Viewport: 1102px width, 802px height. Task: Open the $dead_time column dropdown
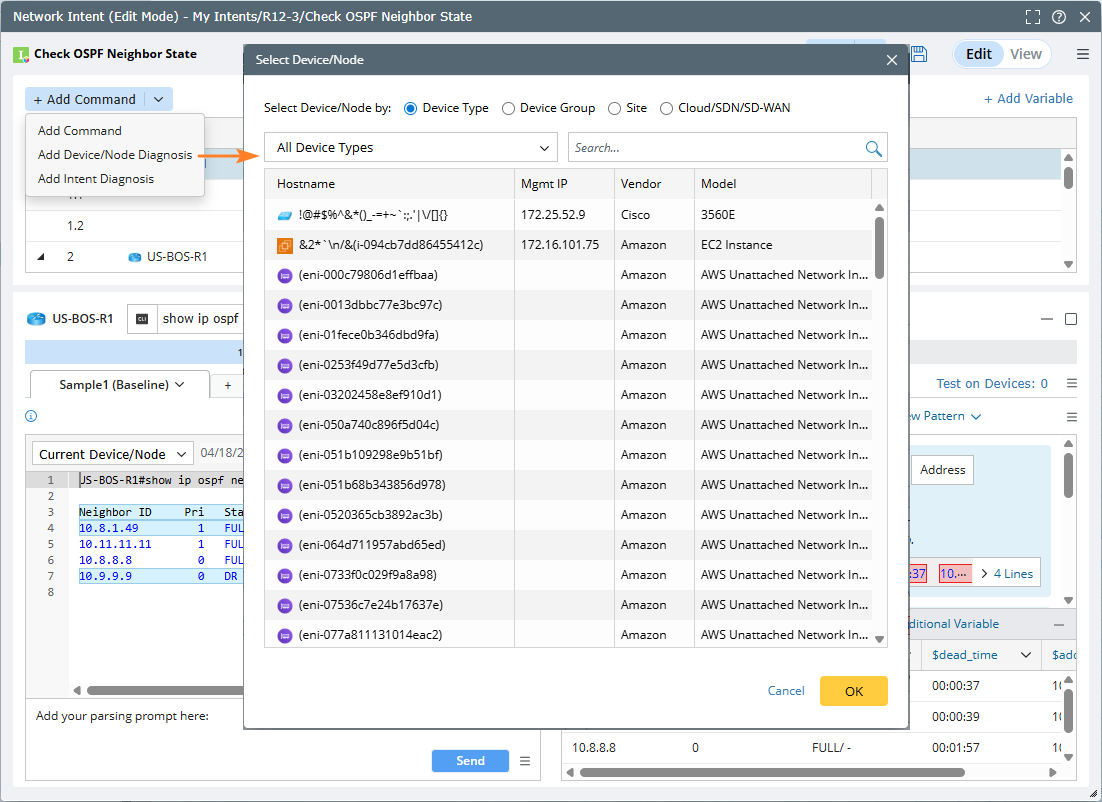pos(1025,655)
